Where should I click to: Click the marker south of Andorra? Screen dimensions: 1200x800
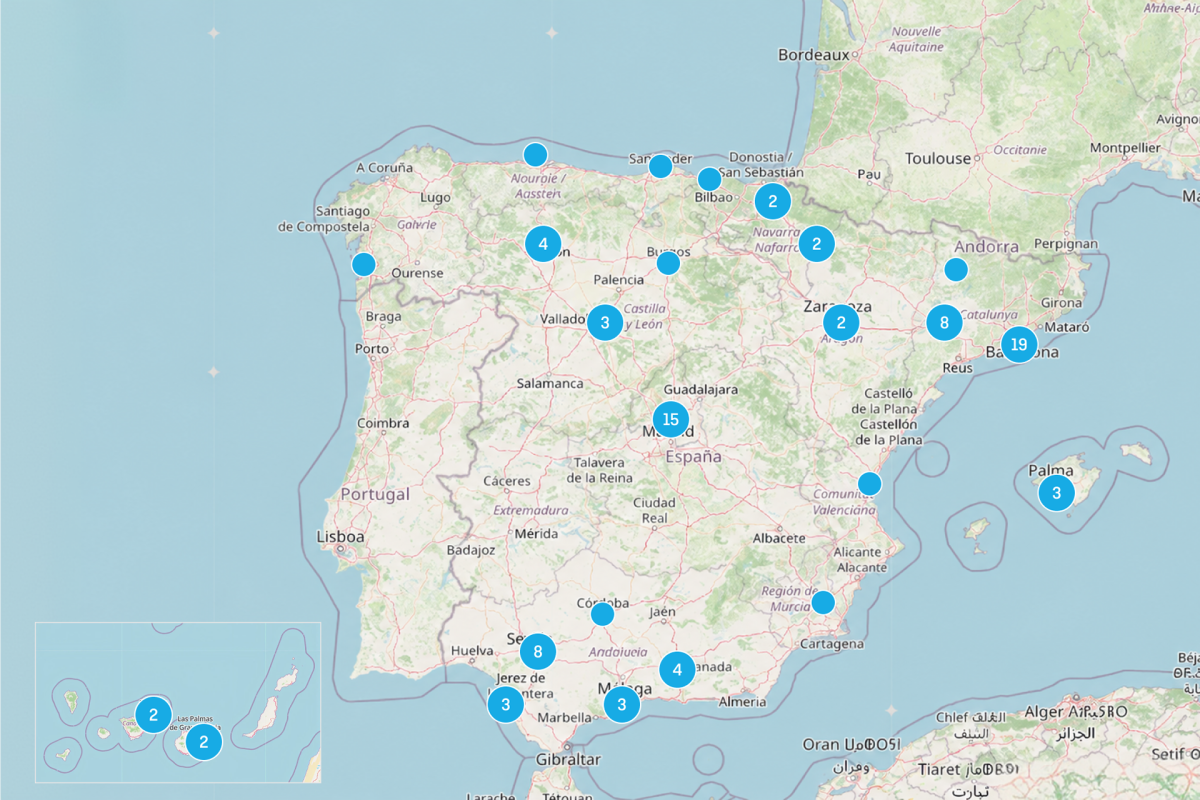(956, 269)
